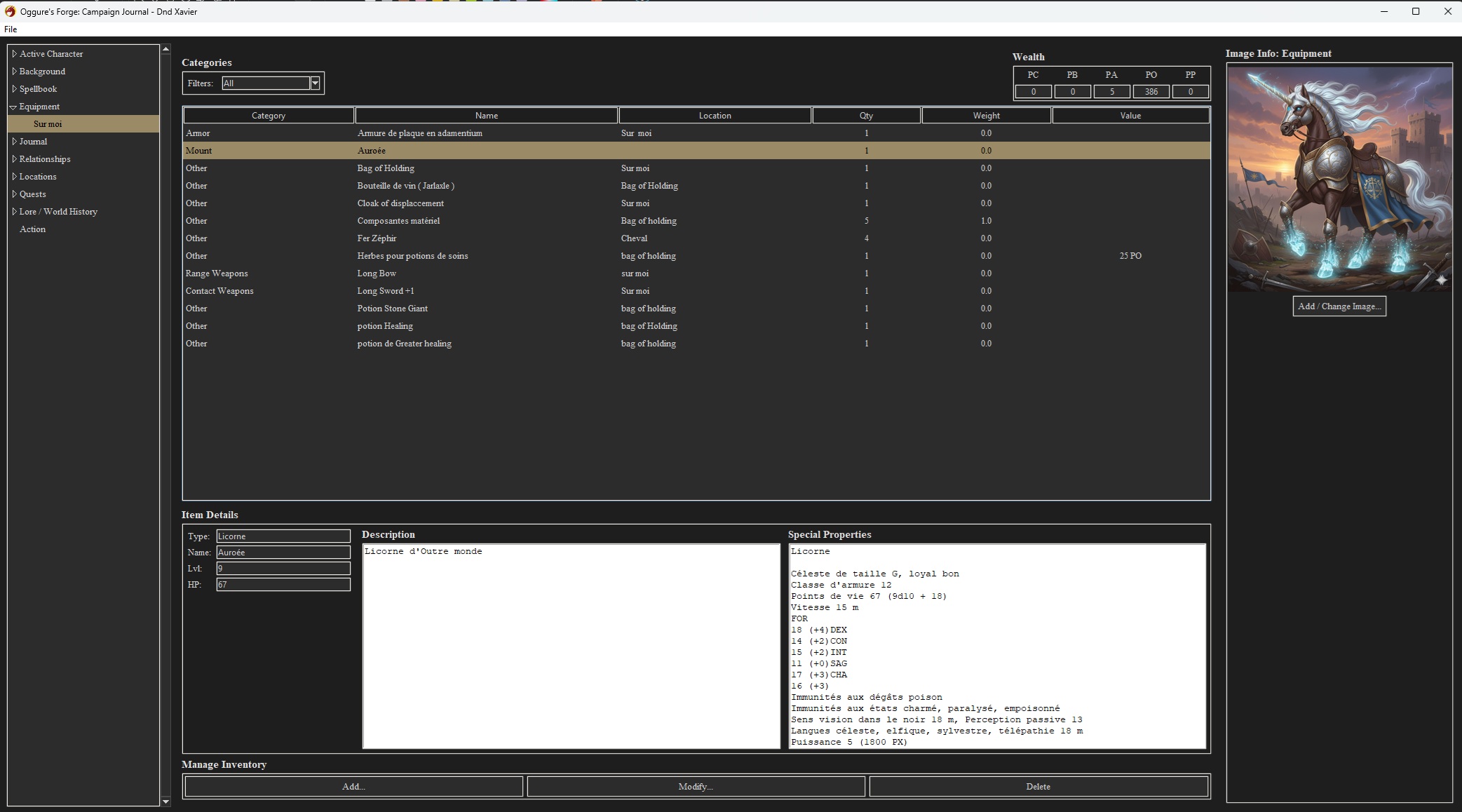The height and width of the screenshot is (812, 1462).
Task: Select the Sur moi equipment subitem
Action: point(48,124)
